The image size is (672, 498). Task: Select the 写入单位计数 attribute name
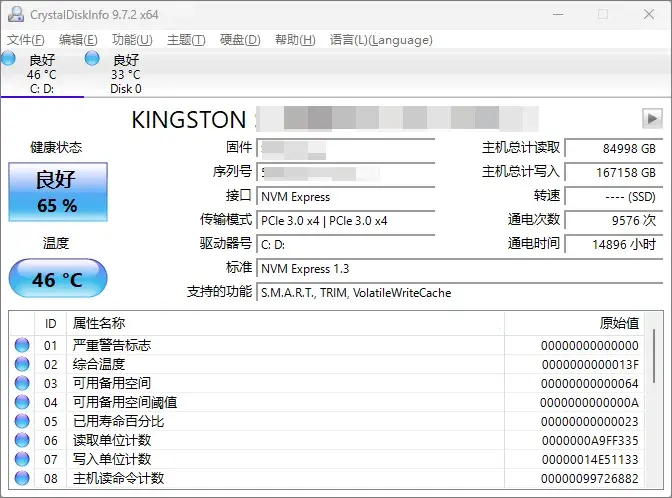pos(112,459)
